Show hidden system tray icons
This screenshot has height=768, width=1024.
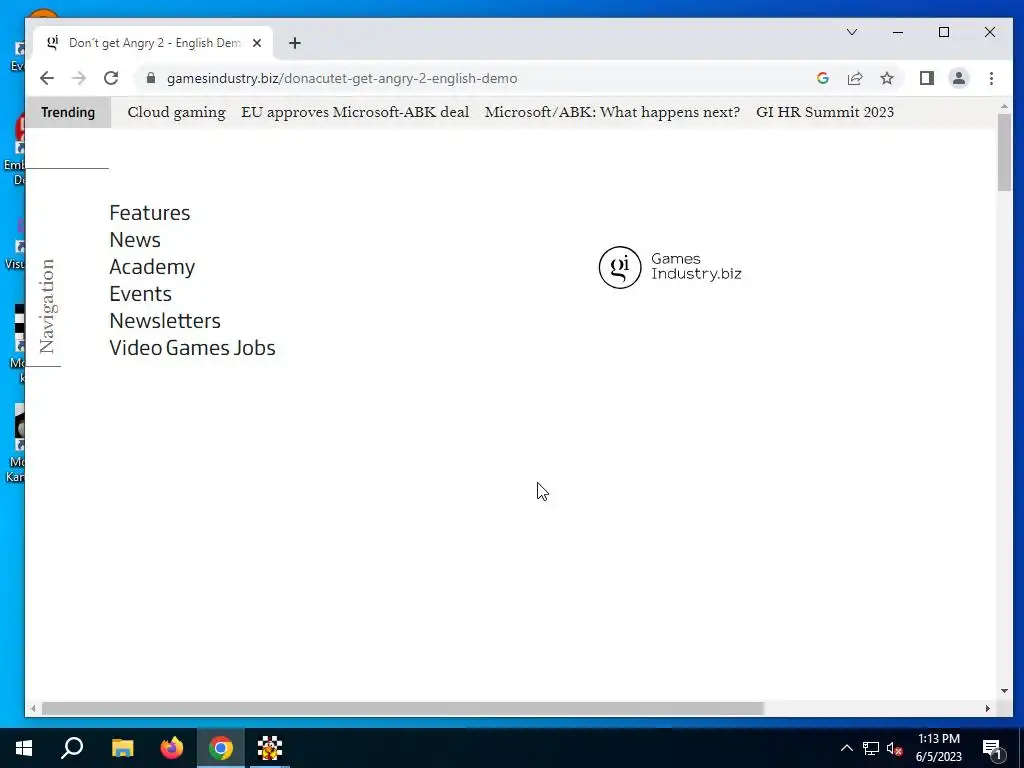tap(846, 748)
